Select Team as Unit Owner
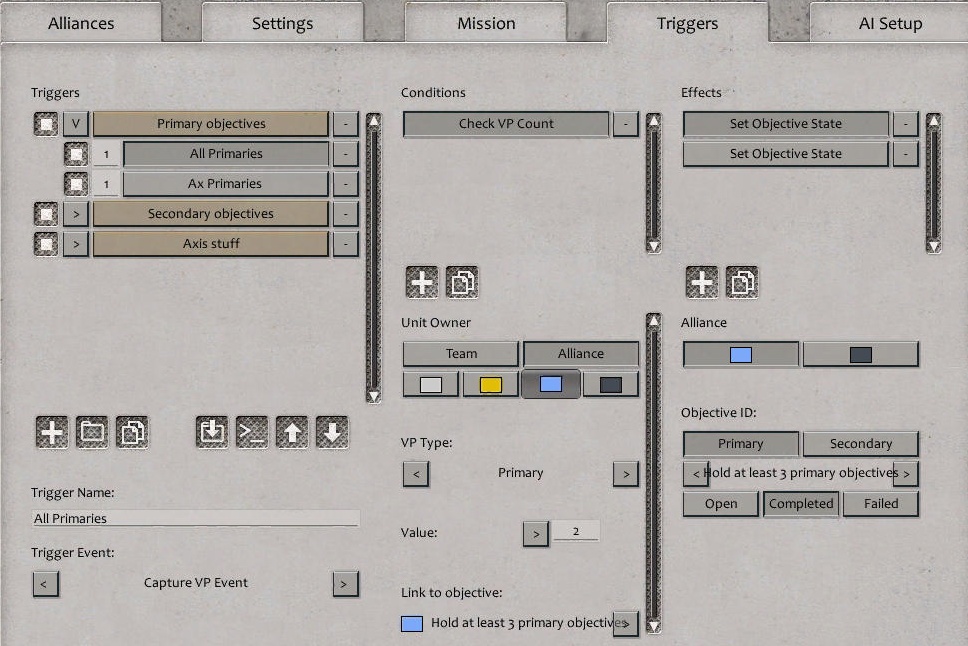968x646 pixels. pyautogui.click(x=460, y=353)
